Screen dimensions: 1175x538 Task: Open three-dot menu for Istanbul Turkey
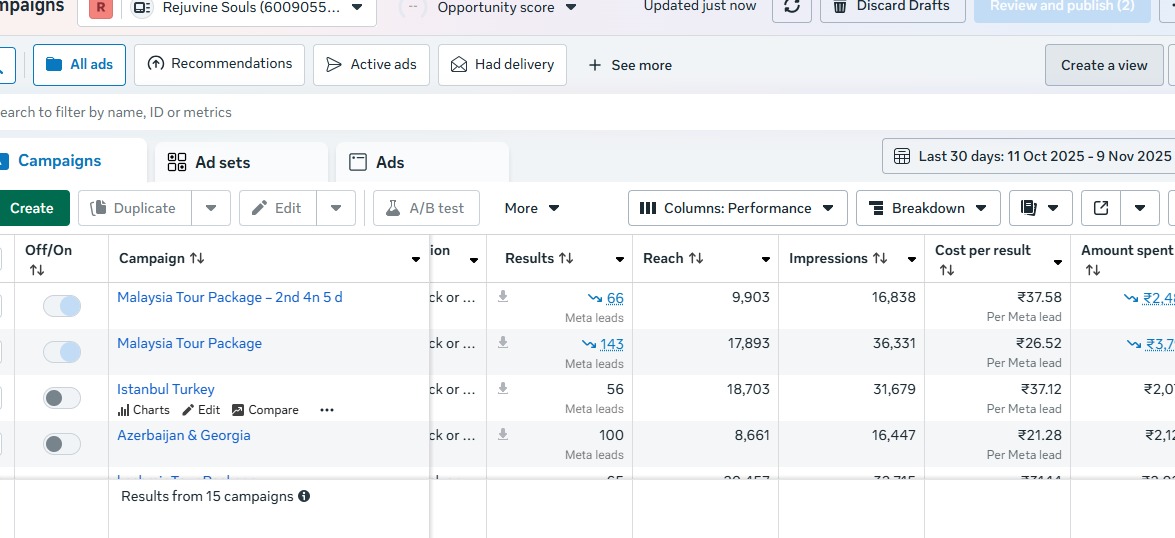[x=326, y=410]
